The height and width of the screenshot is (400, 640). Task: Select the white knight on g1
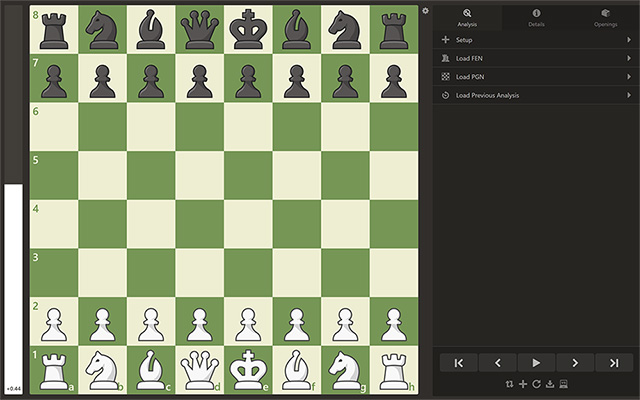(x=345, y=370)
